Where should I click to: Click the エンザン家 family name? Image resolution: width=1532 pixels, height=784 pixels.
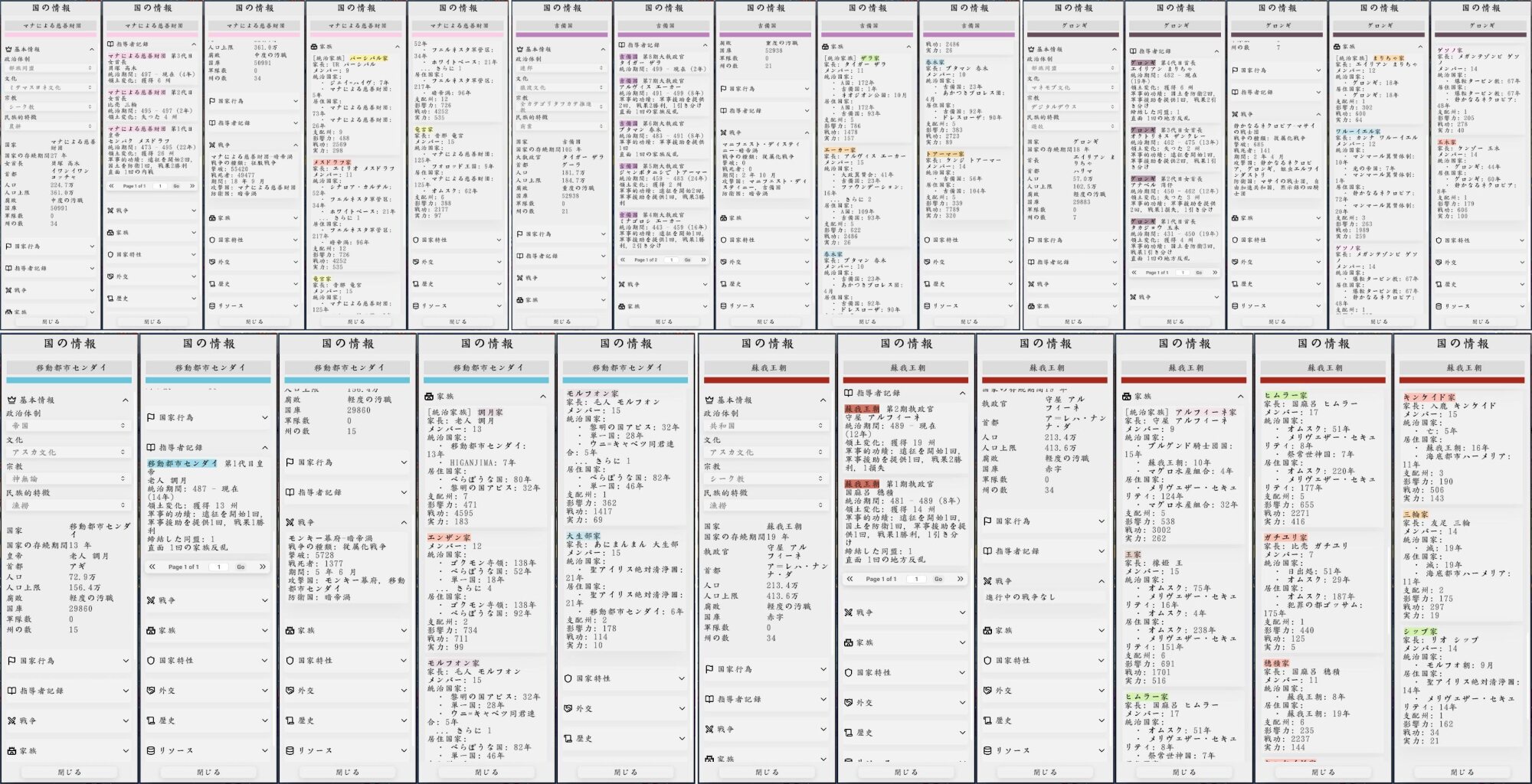click(450, 538)
